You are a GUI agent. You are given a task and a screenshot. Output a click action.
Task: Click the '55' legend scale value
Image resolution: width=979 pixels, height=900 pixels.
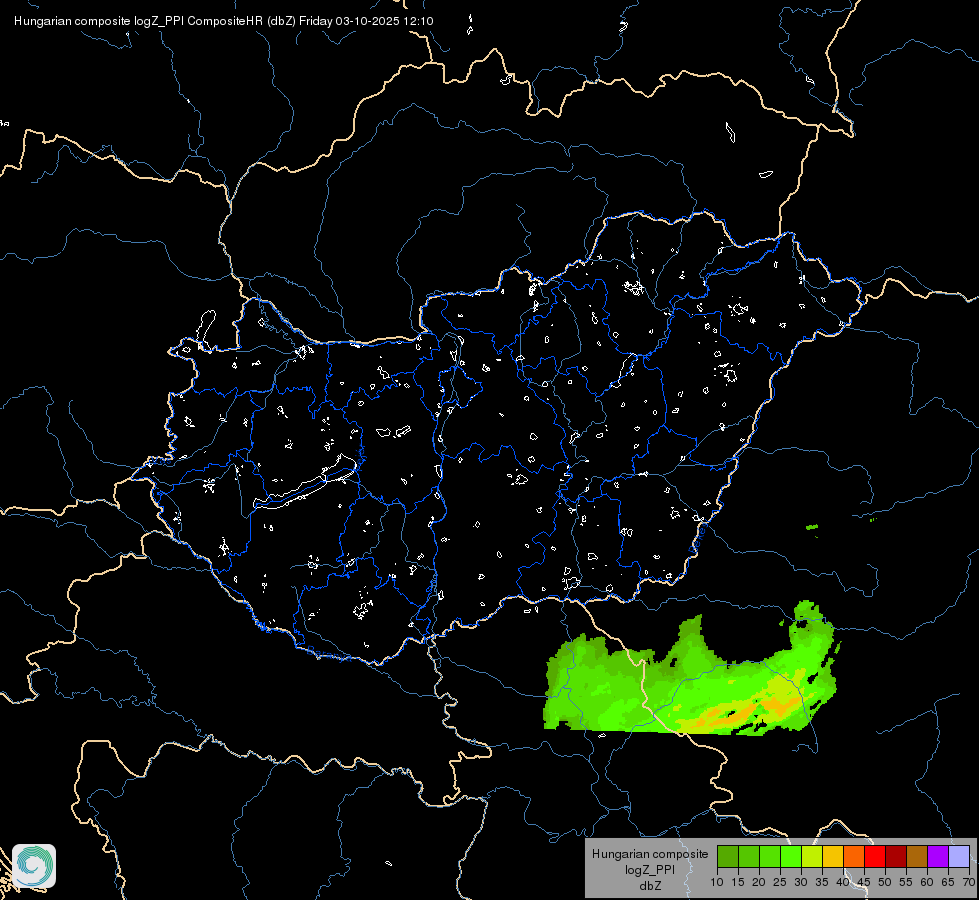[x=906, y=883]
